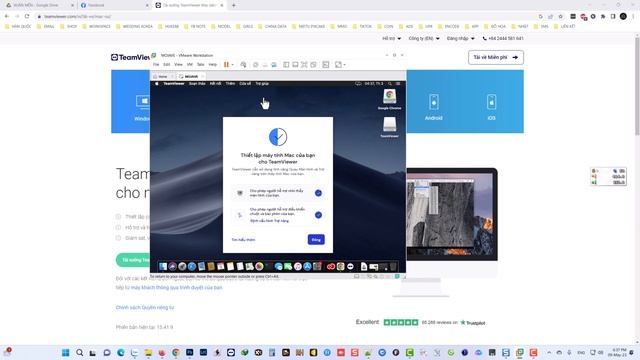The image size is (640, 360).
Task: Click the TeamViewer icon in the Mac dock
Action: [x=350, y=267]
